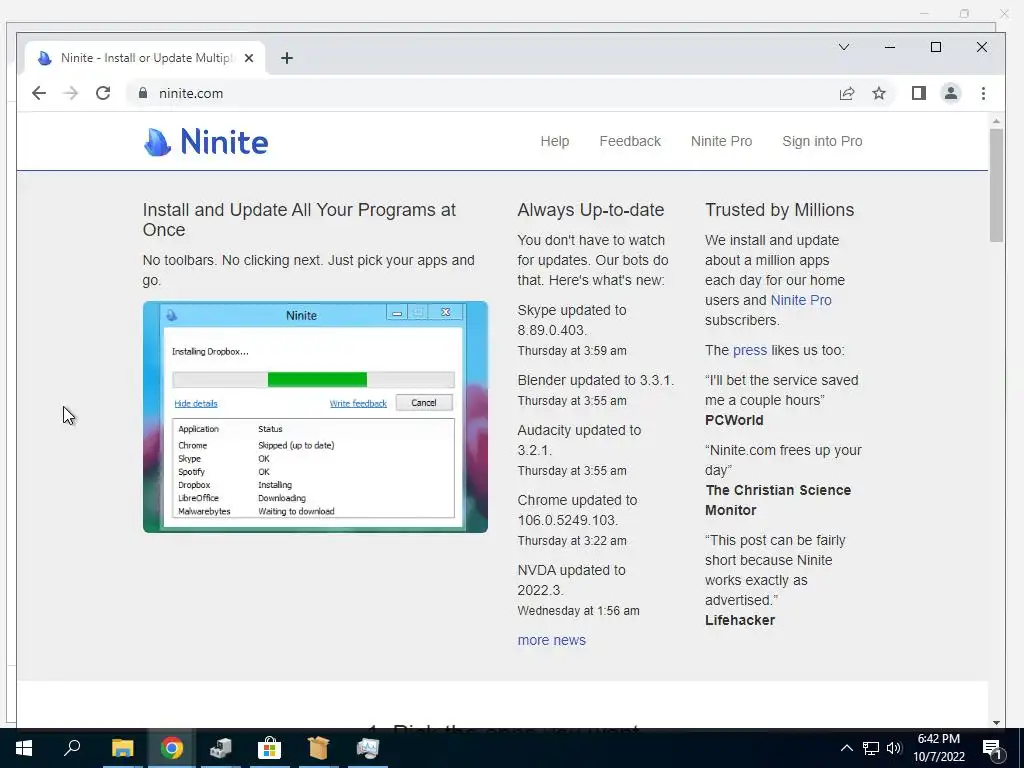1024x768 pixels.
Task: Select the Ninite browser tab
Action: click(x=145, y=58)
